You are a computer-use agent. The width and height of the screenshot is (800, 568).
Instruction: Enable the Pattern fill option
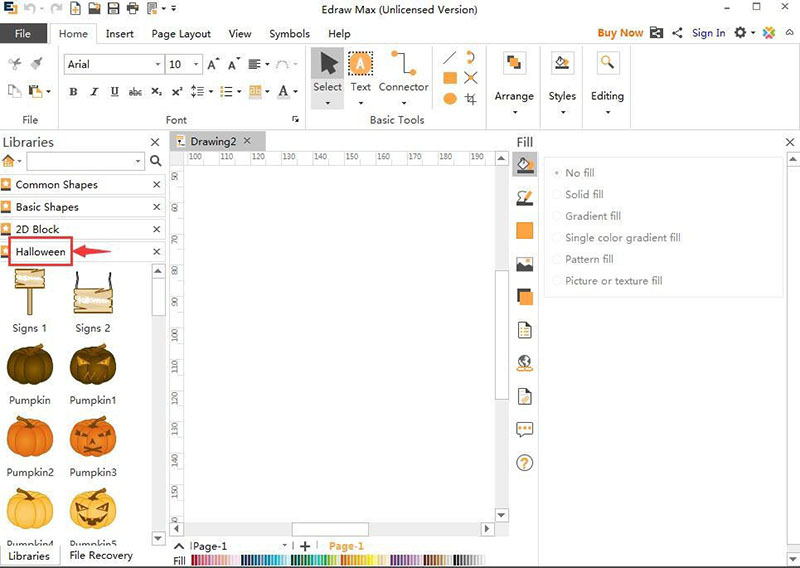pyautogui.click(x=588, y=259)
